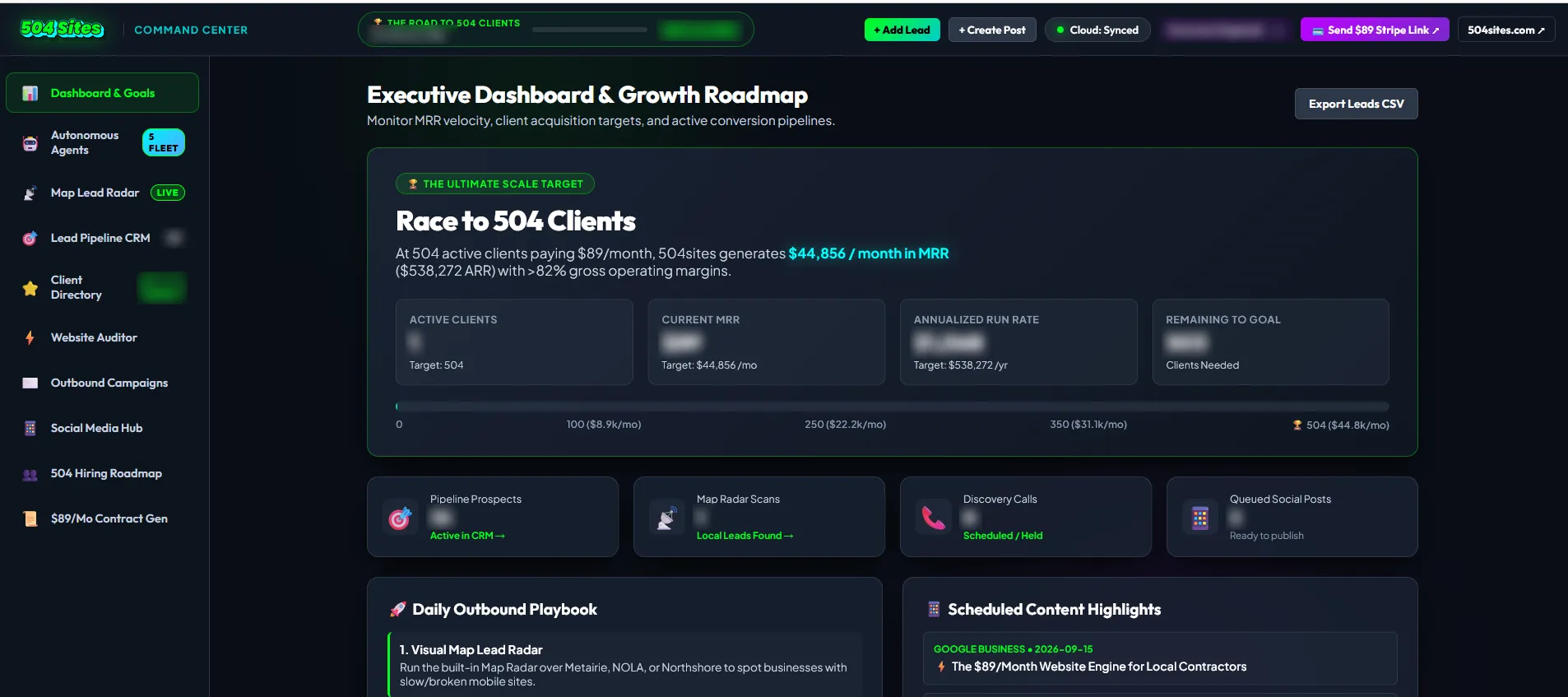Image resolution: width=1568 pixels, height=697 pixels.
Task: Click Send $89 Stripe Link button
Action: [x=1375, y=30]
